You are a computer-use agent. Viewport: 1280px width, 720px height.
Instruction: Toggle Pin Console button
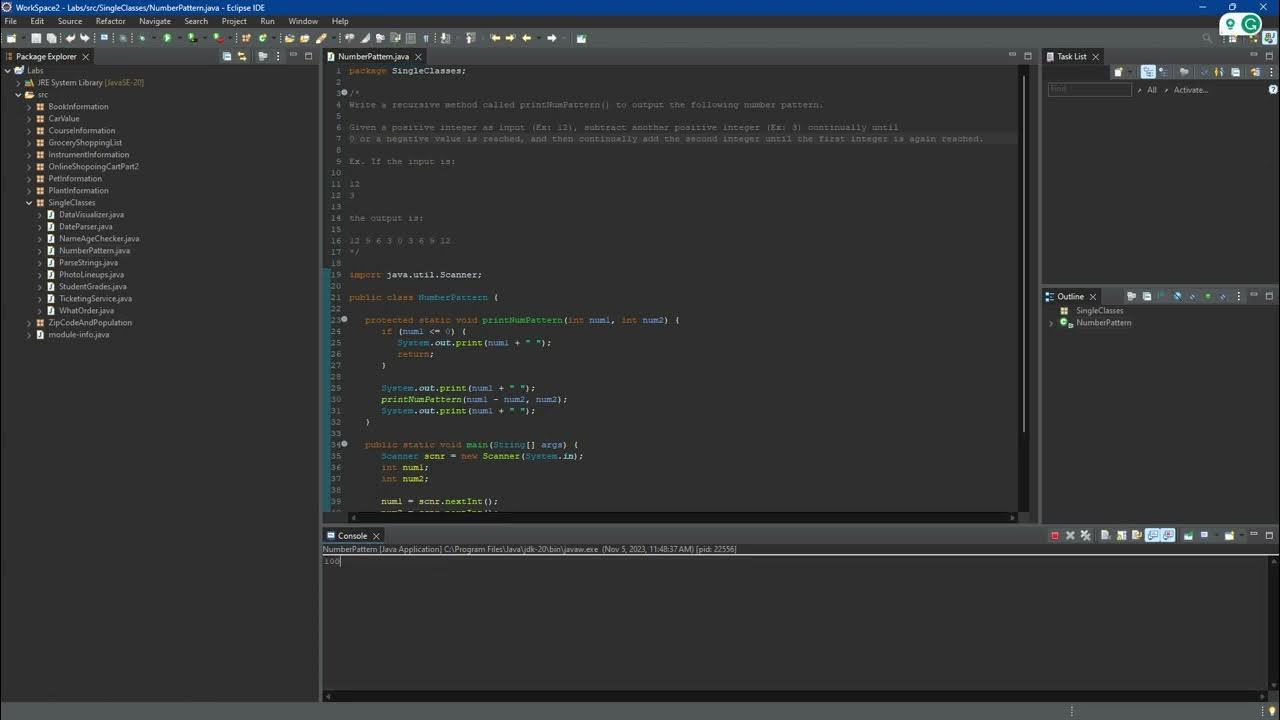click(x=1188, y=535)
